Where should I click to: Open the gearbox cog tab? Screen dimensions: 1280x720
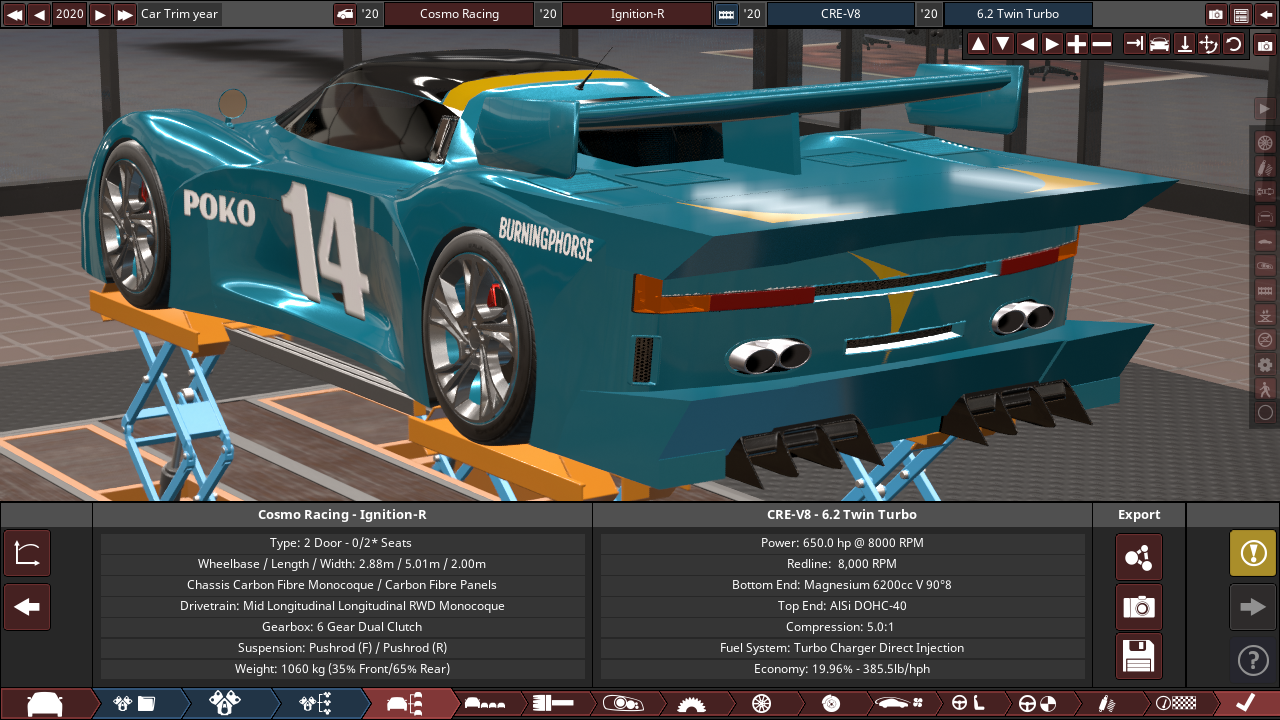point(691,703)
